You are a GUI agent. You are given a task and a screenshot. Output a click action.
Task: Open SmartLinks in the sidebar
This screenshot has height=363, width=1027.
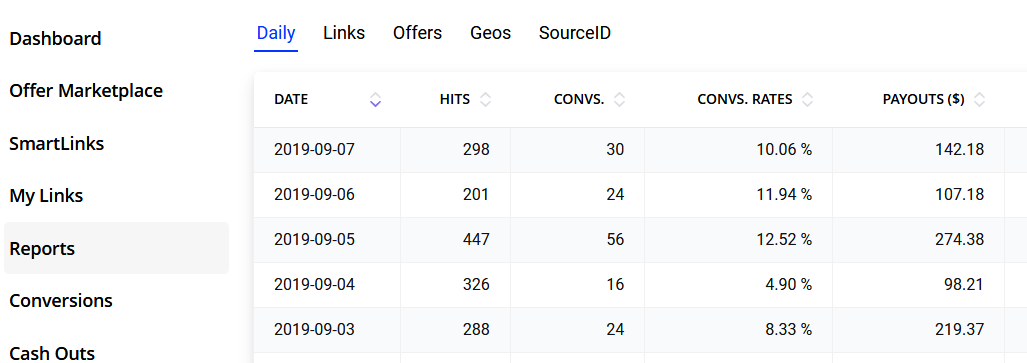56,143
